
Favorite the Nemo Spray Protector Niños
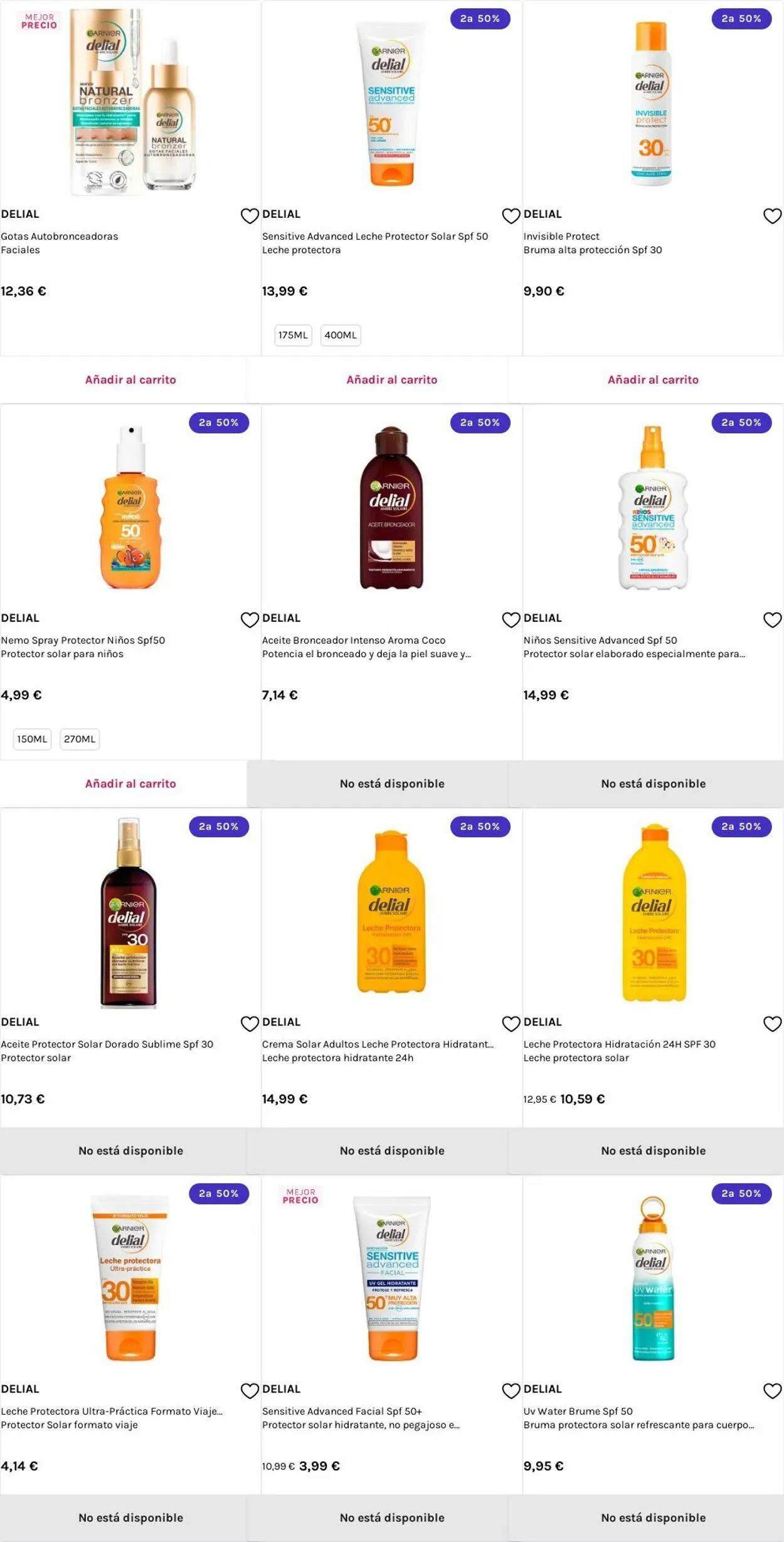pyautogui.click(x=250, y=620)
